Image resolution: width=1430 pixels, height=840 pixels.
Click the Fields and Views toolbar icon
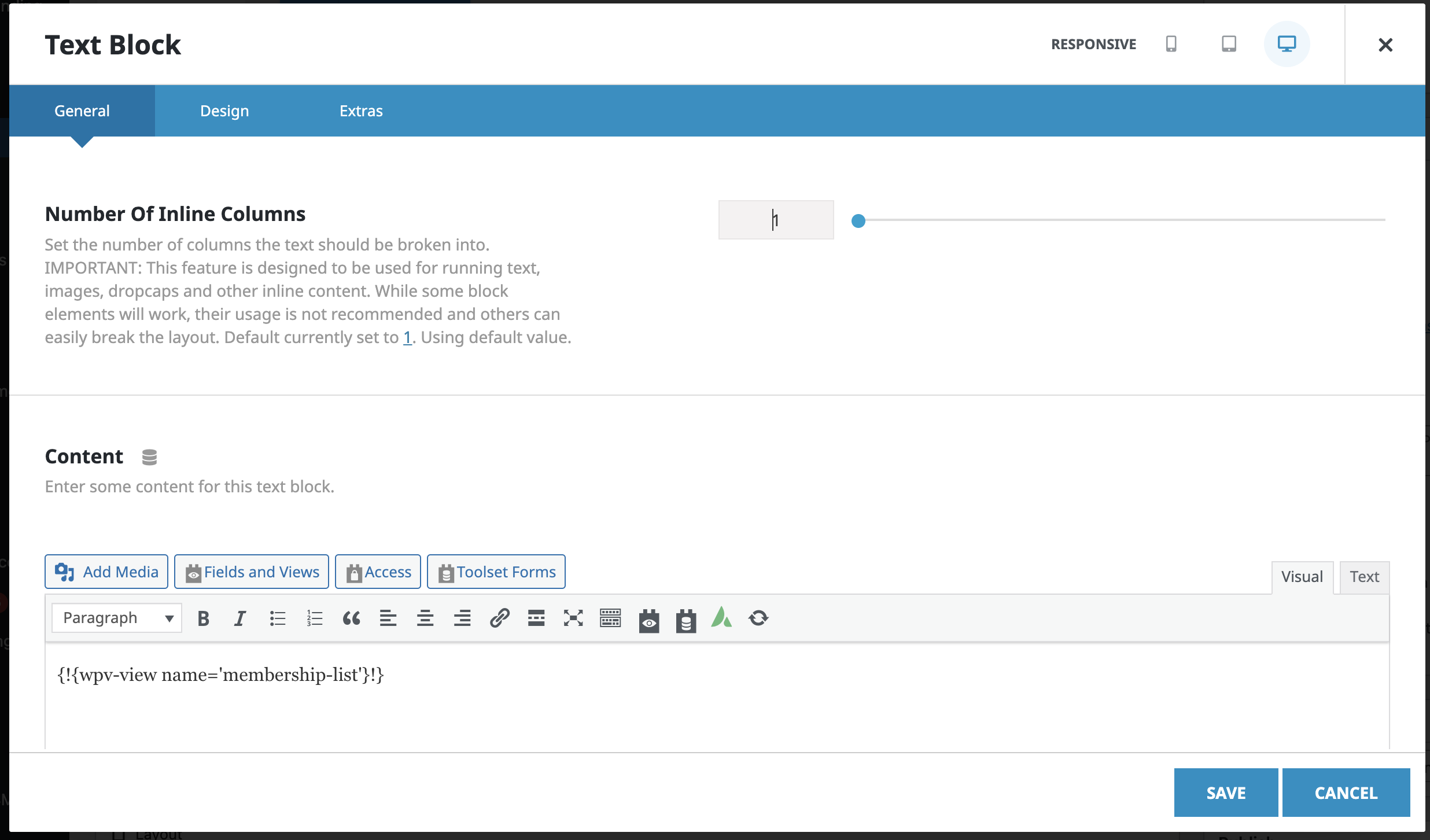tap(649, 621)
